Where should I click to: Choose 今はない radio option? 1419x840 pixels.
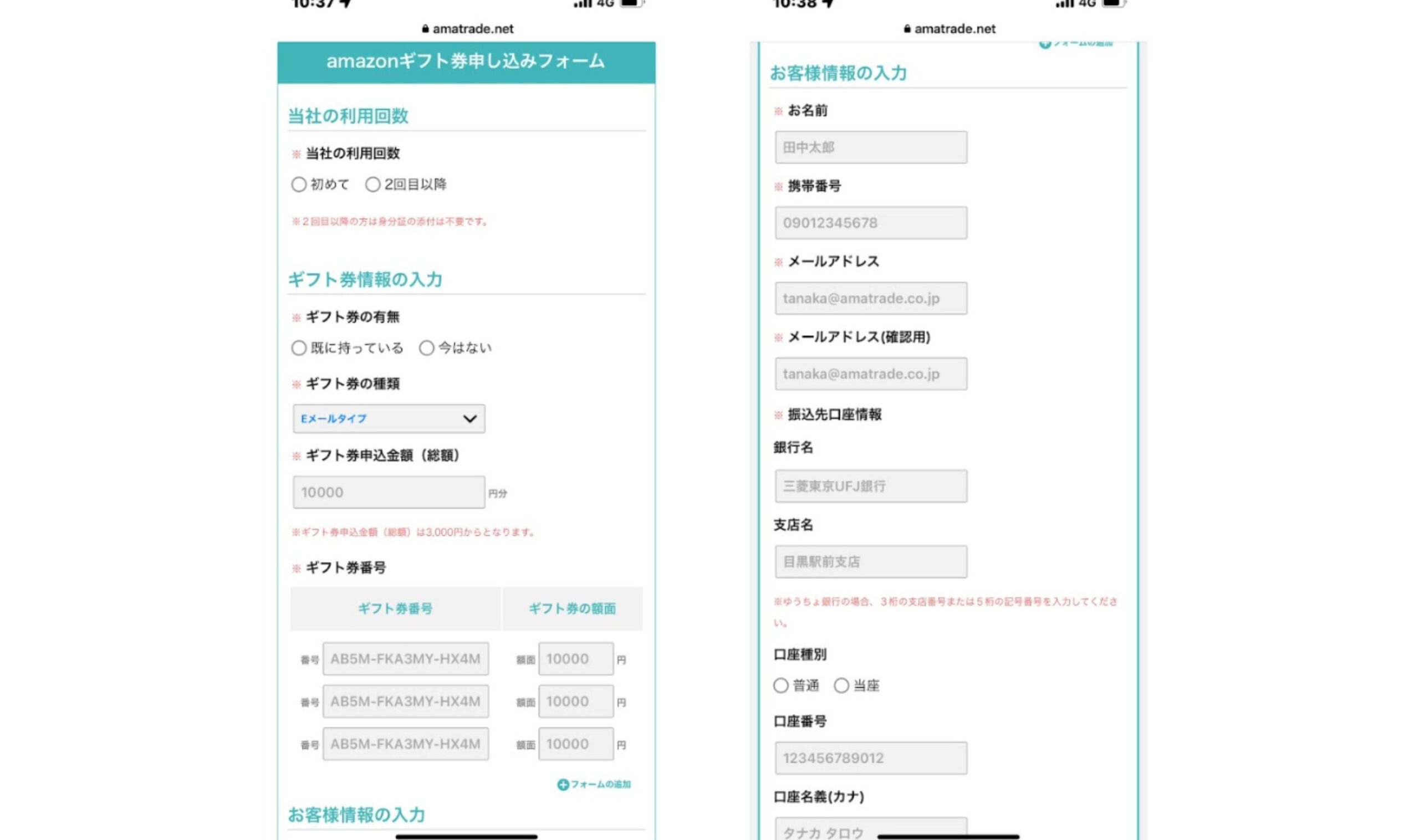tap(426, 348)
